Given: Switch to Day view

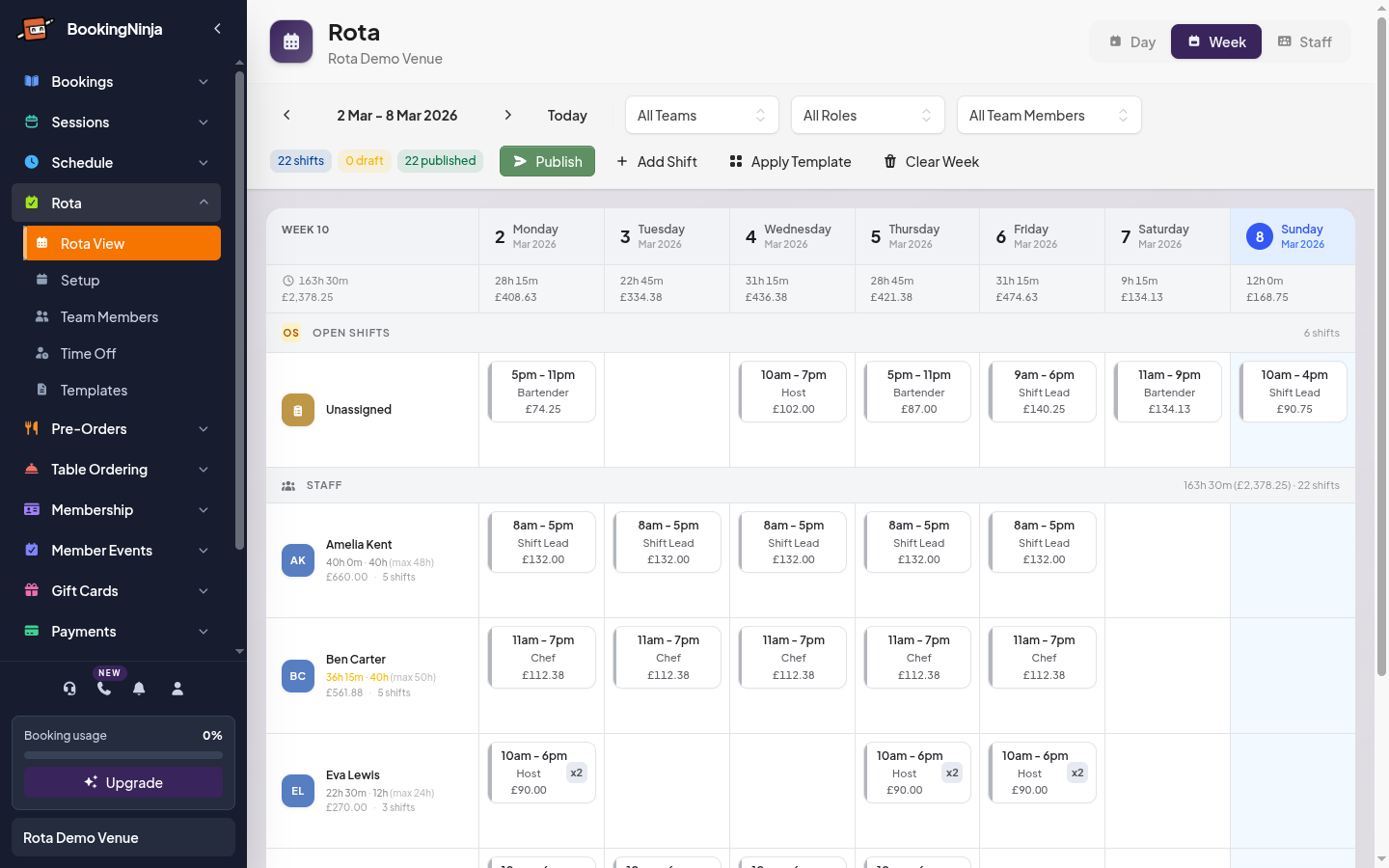Looking at the screenshot, I should point(1132,41).
